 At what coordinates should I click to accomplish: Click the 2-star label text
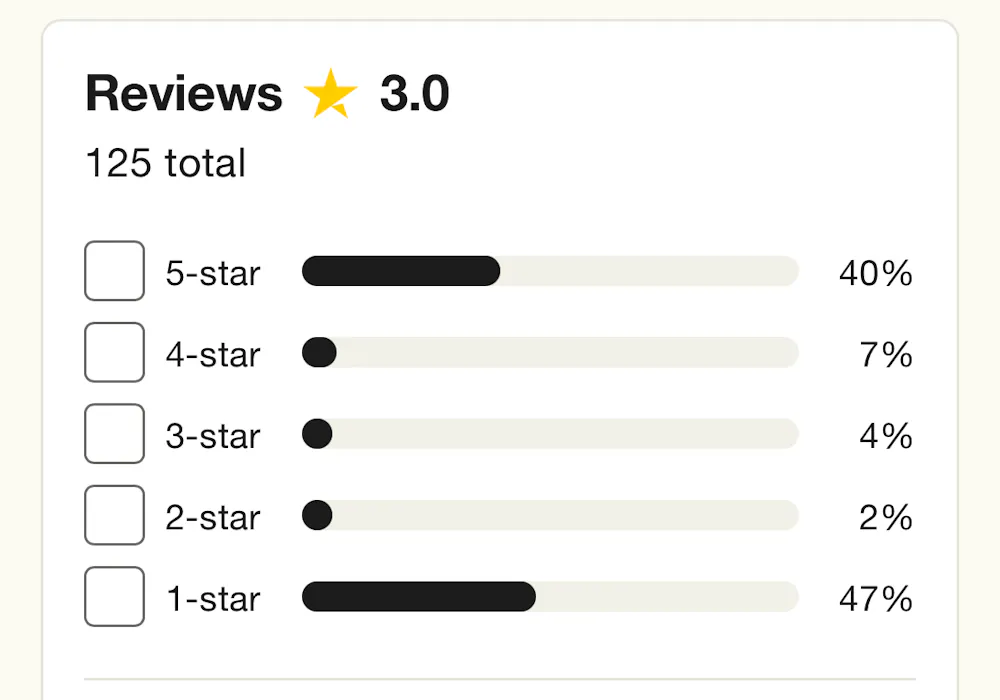[x=213, y=518]
